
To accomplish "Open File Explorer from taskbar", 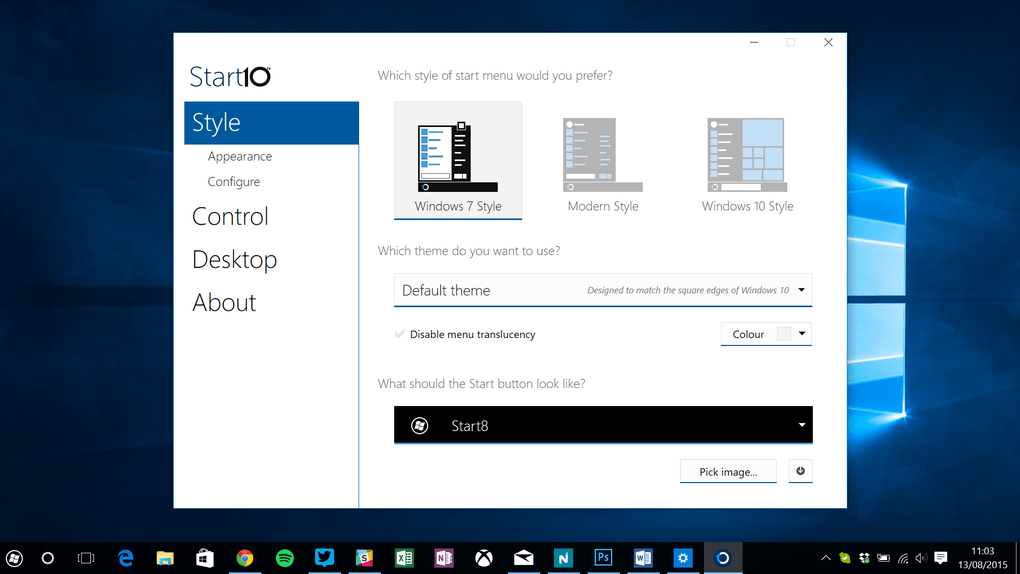I will [x=165, y=558].
